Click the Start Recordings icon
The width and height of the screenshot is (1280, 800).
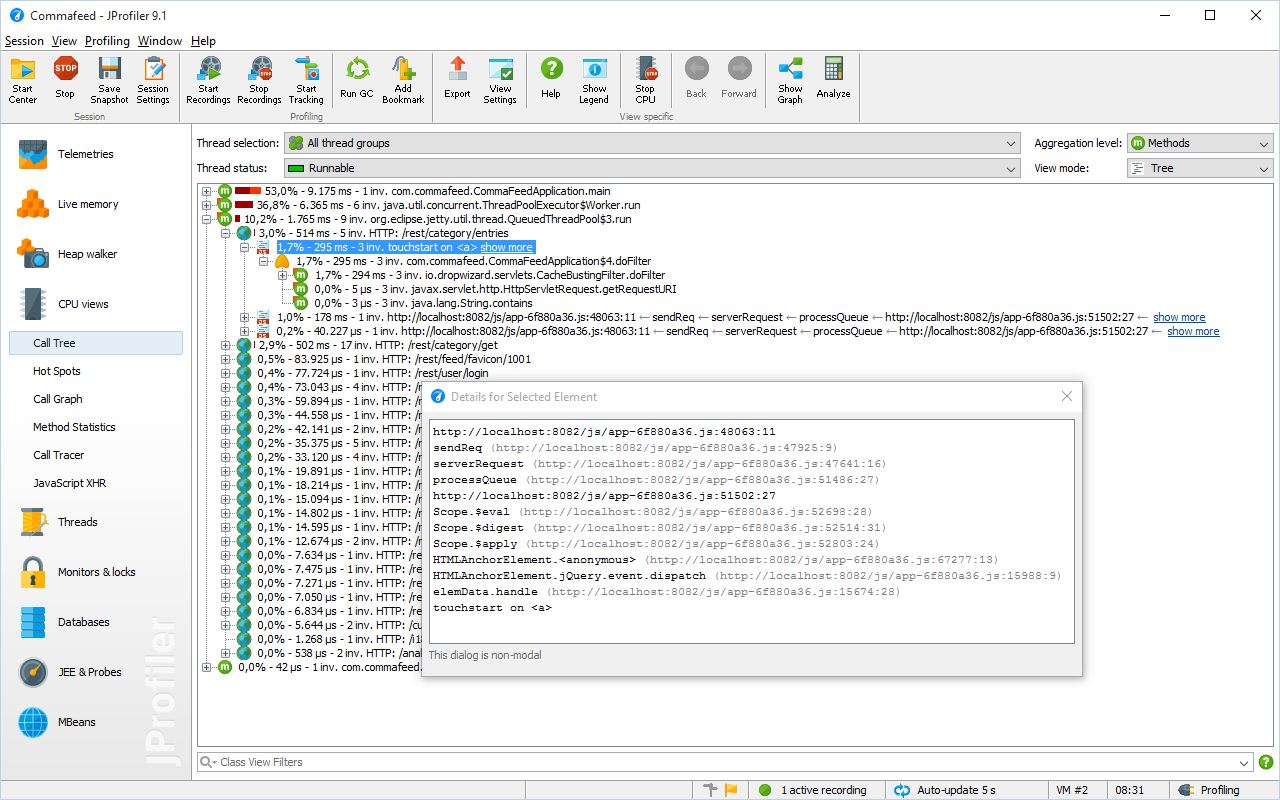[208, 80]
